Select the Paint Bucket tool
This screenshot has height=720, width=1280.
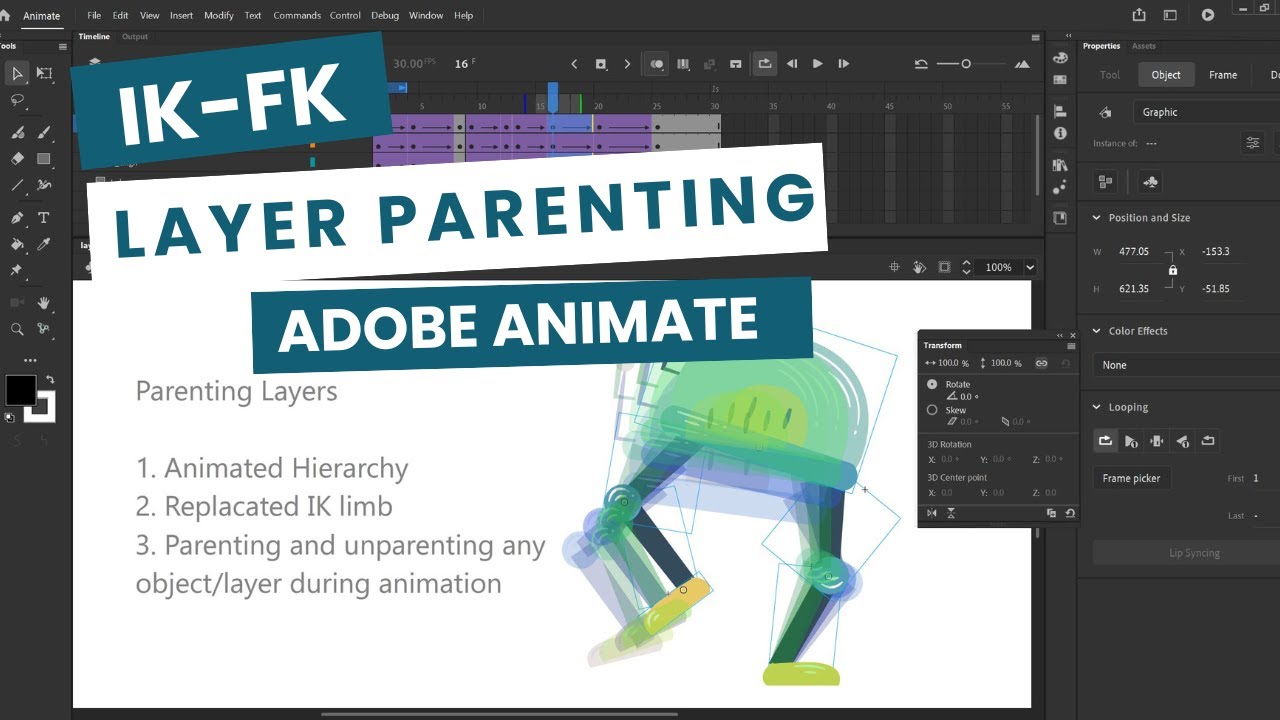coord(17,244)
